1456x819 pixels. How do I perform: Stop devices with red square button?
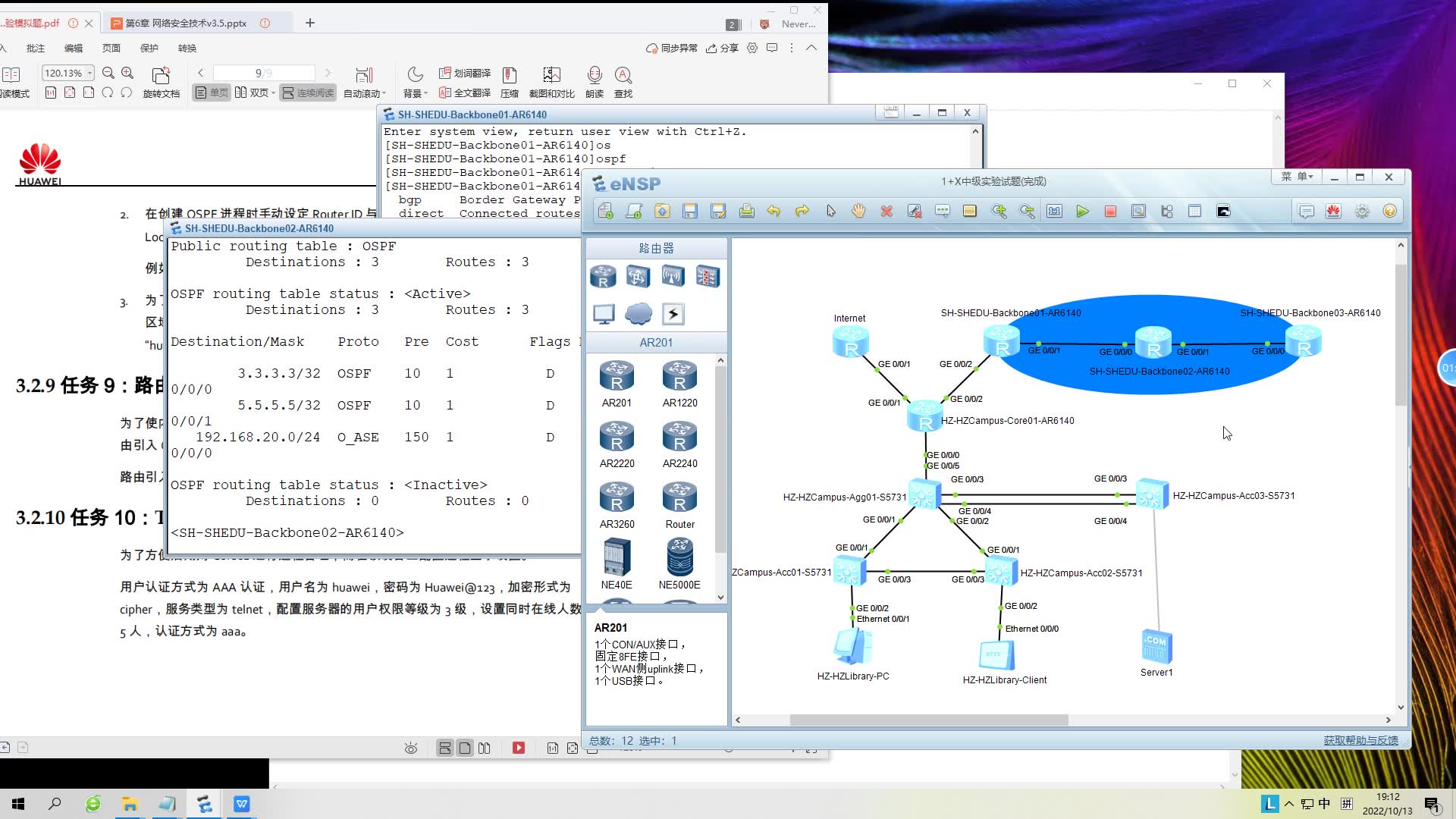pos(1110,212)
